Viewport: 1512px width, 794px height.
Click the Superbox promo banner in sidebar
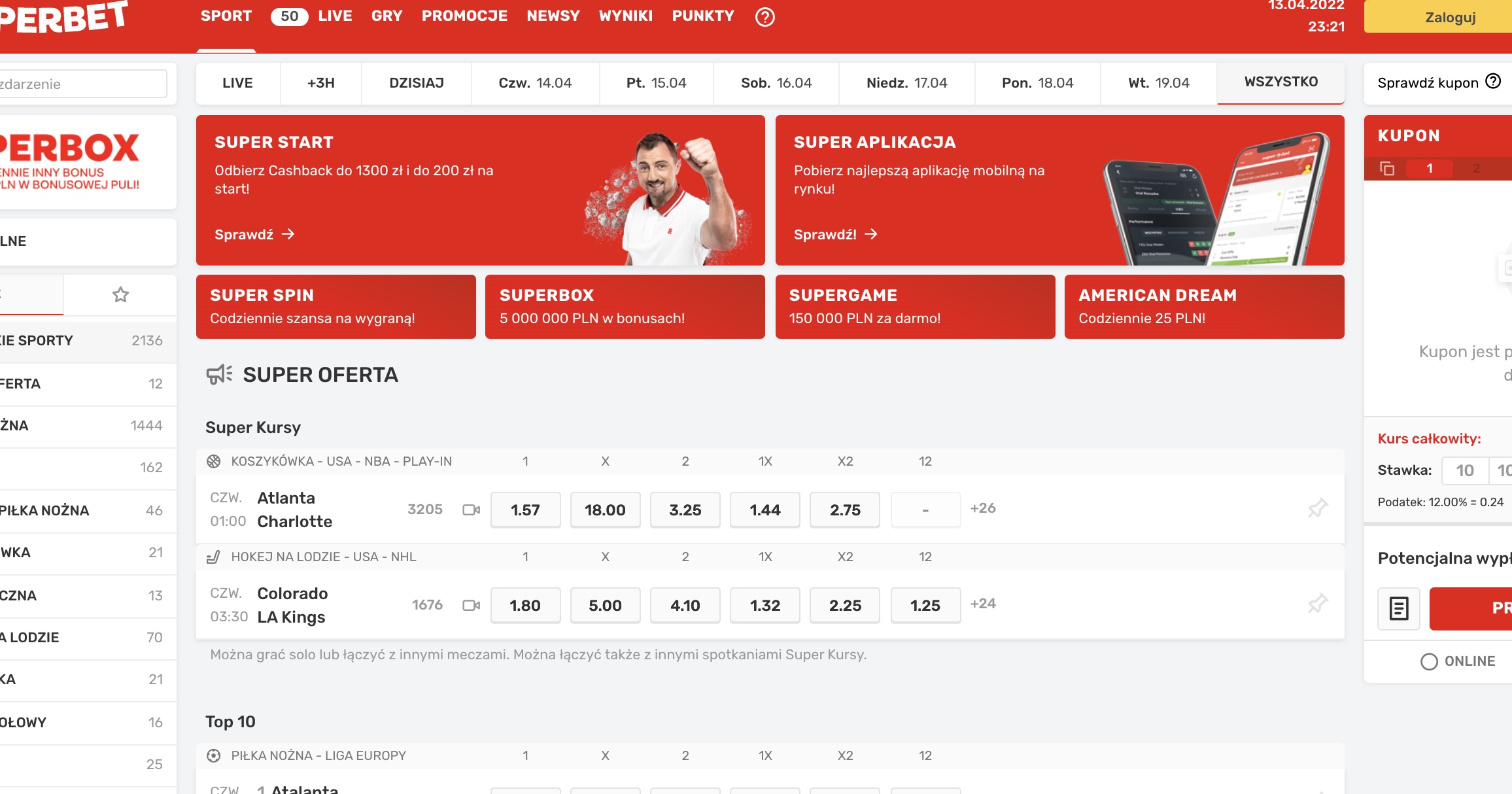point(88,162)
